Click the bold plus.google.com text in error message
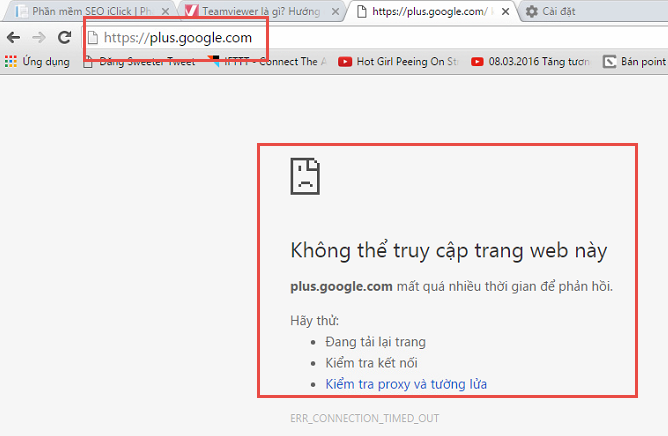Viewport: 668px width, 436px height. pyautogui.click(x=341, y=286)
